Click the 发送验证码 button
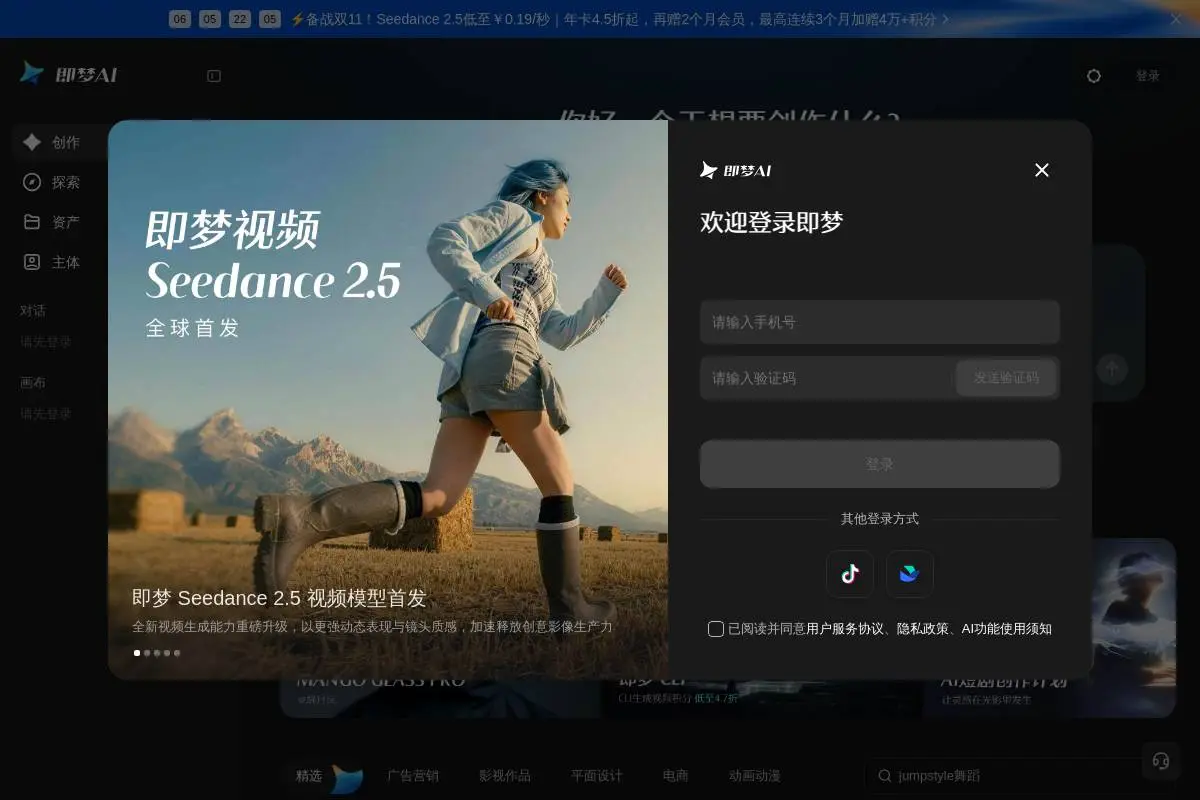The width and height of the screenshot is (1200, 800). (x=1006, y=378)
